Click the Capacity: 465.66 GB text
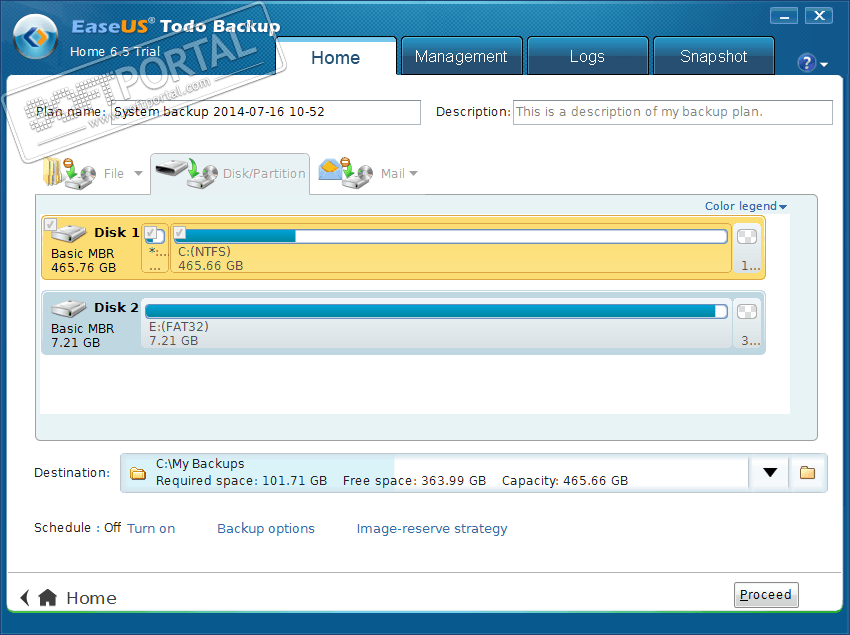Viewport: 850px width, 635px height. tap(565, 481)
